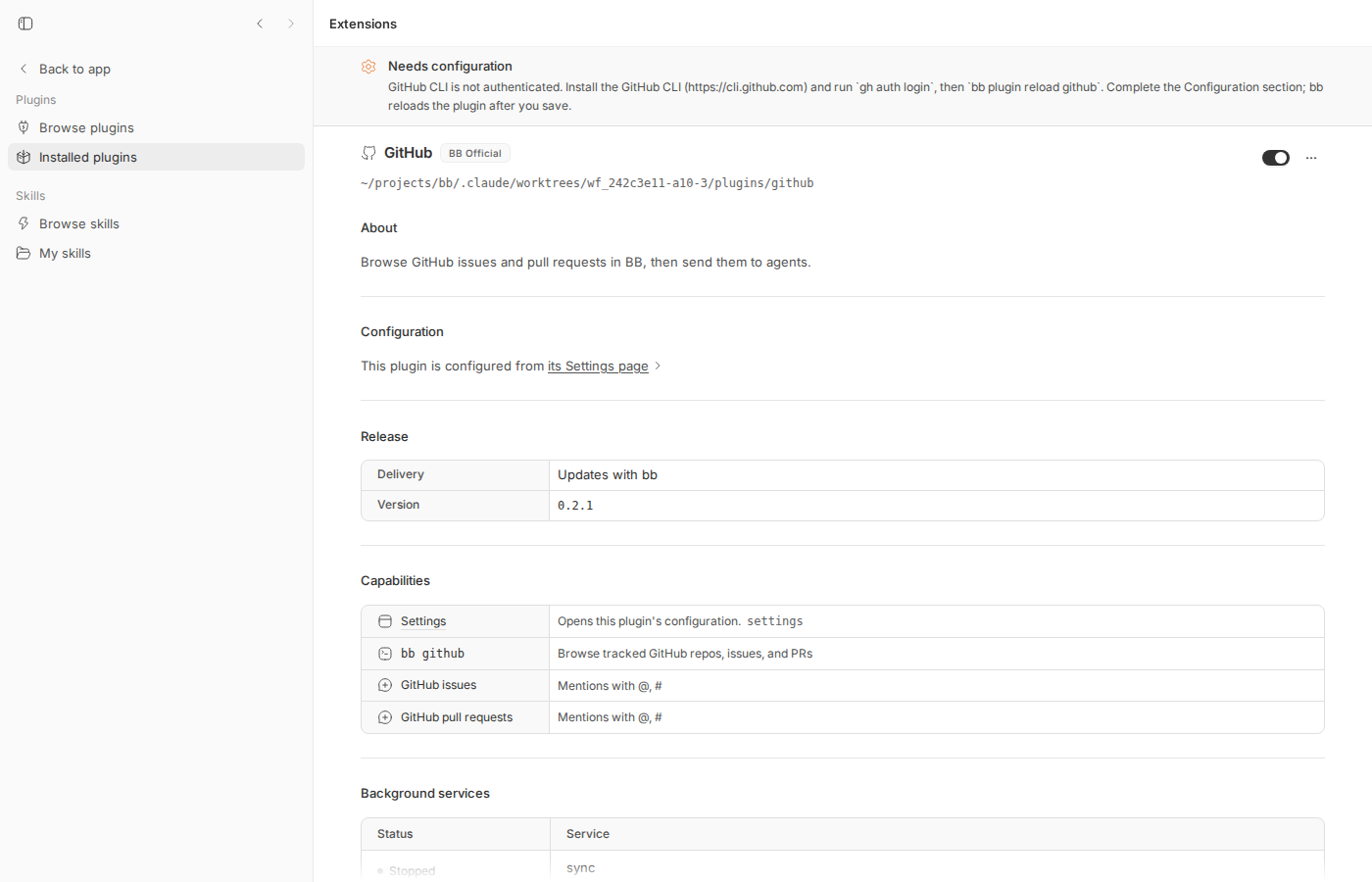Click the Delivery row label
Image resolution: width=1372 pixels, height=882 pixels.
(x=401, y=474)
